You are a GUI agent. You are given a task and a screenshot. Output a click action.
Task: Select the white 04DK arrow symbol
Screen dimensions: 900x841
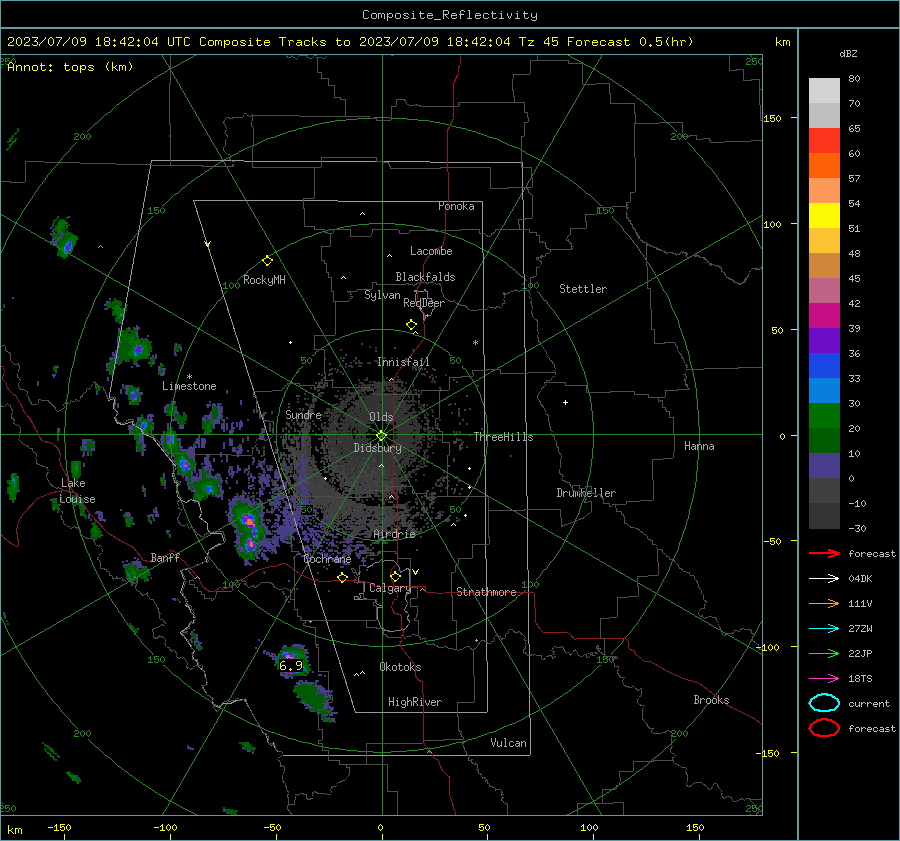tap(824, 579)
